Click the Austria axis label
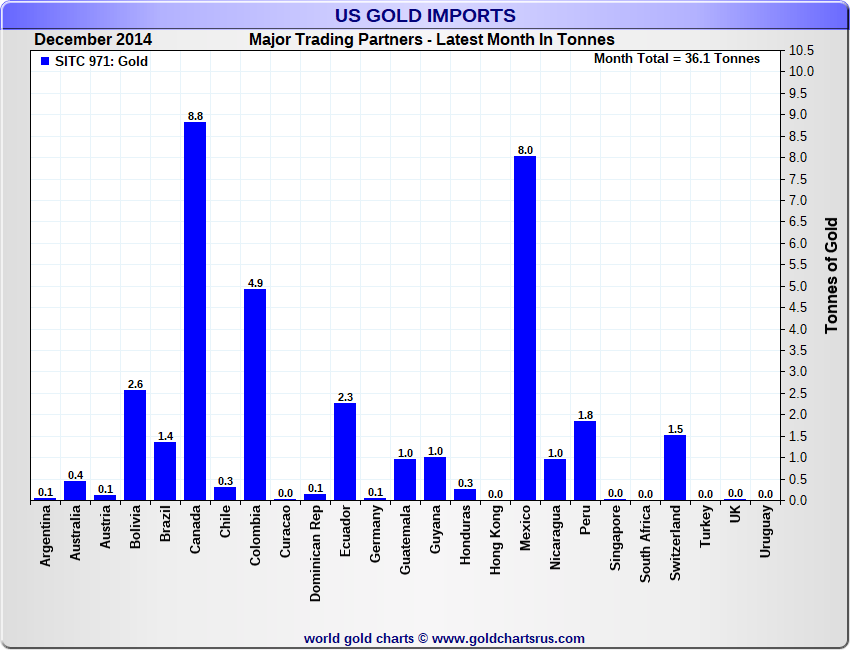850x650 pixels. pos(105,526)
